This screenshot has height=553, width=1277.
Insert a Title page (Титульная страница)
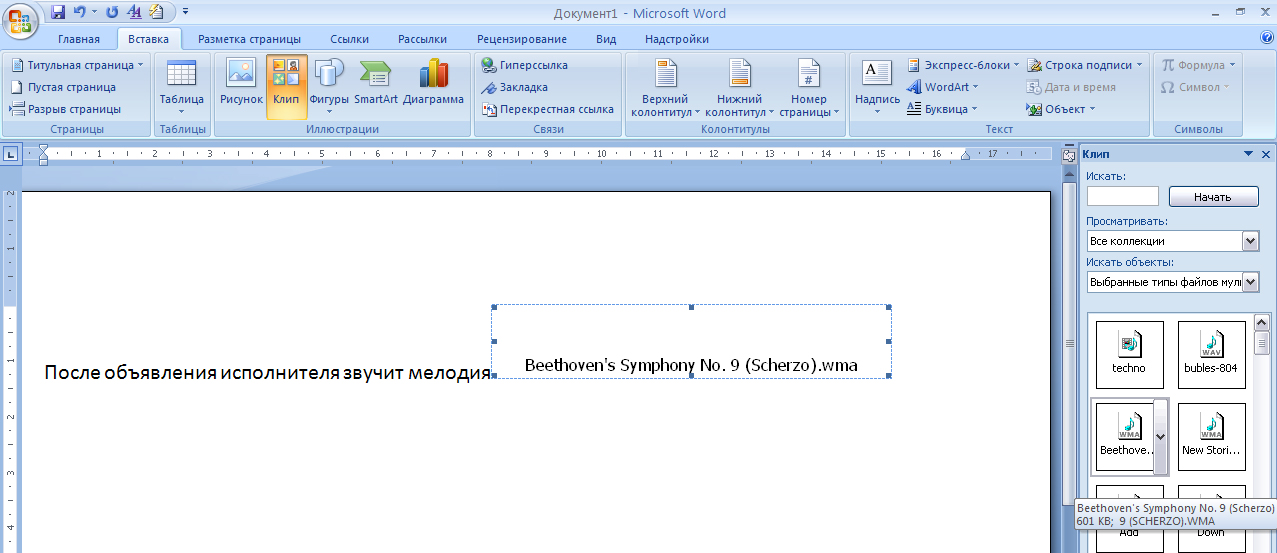76,65
